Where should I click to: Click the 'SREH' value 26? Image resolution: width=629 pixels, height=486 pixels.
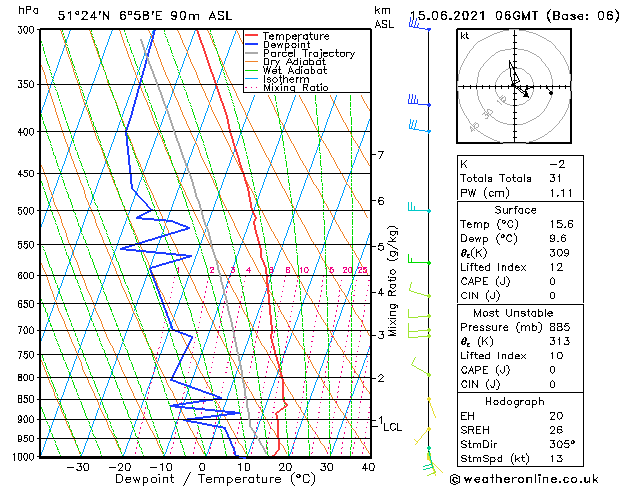[x=556, y=430]
